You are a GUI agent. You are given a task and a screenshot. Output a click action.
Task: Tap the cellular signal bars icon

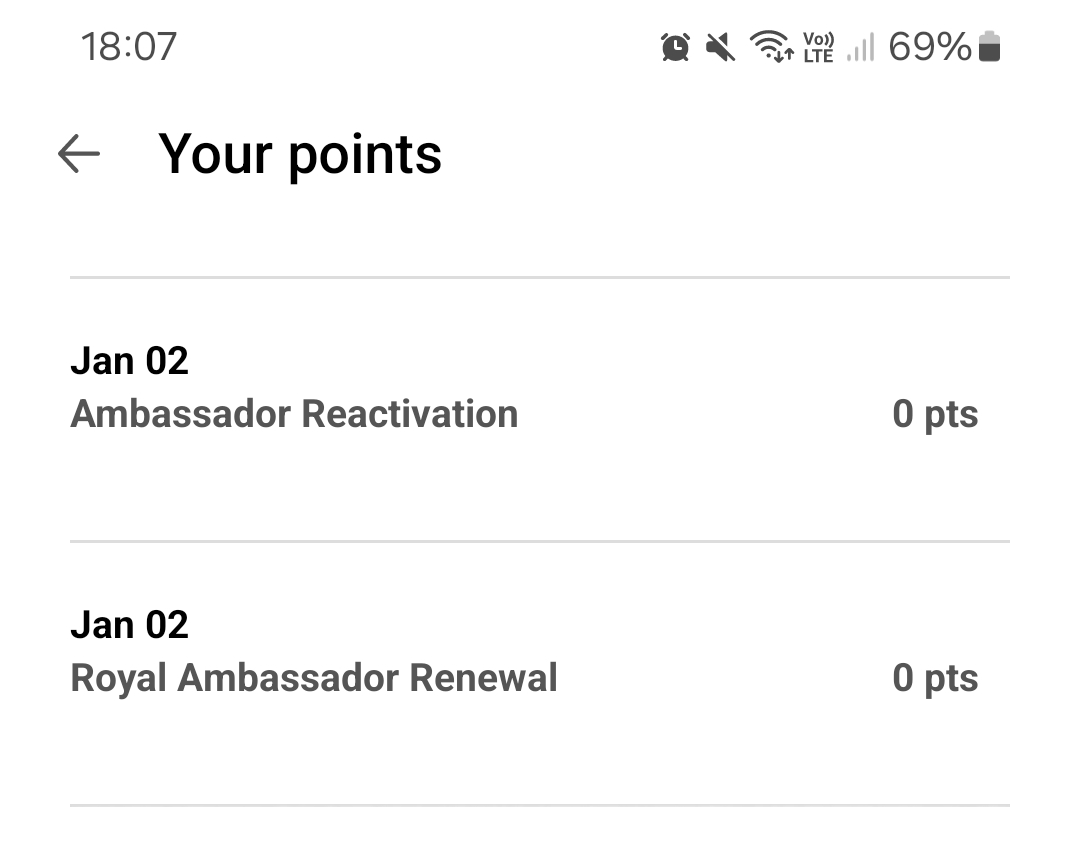click(x=861, y=47)
